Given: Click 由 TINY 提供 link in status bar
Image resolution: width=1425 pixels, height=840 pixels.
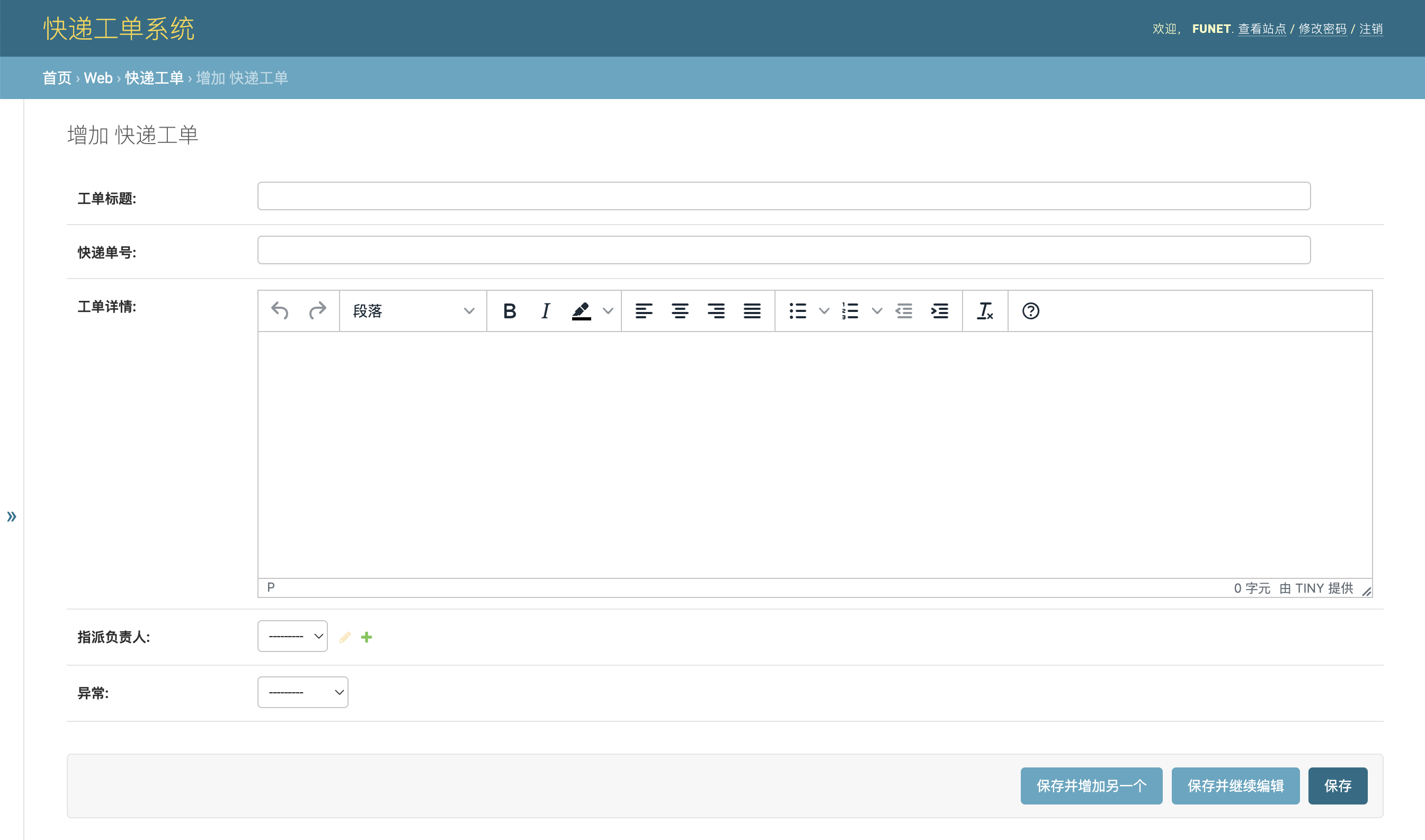Looking at the screenshot, I should [1316, 588].
